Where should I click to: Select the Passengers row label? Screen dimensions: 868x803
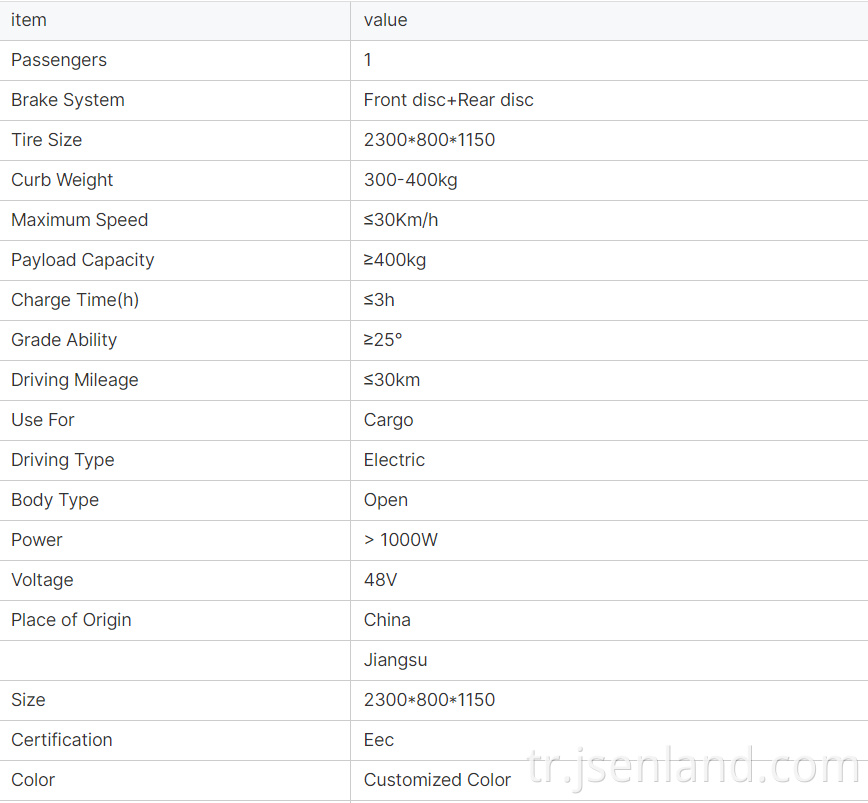(x=59, y=60)
